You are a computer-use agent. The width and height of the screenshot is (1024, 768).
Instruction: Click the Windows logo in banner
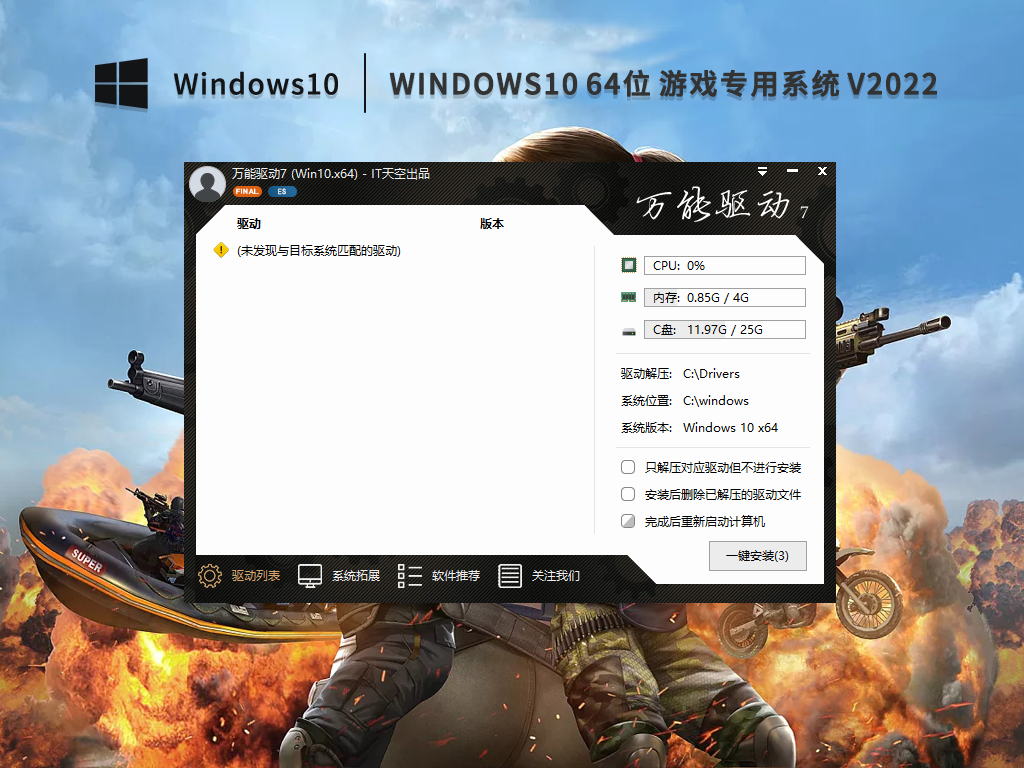[121, 84]
